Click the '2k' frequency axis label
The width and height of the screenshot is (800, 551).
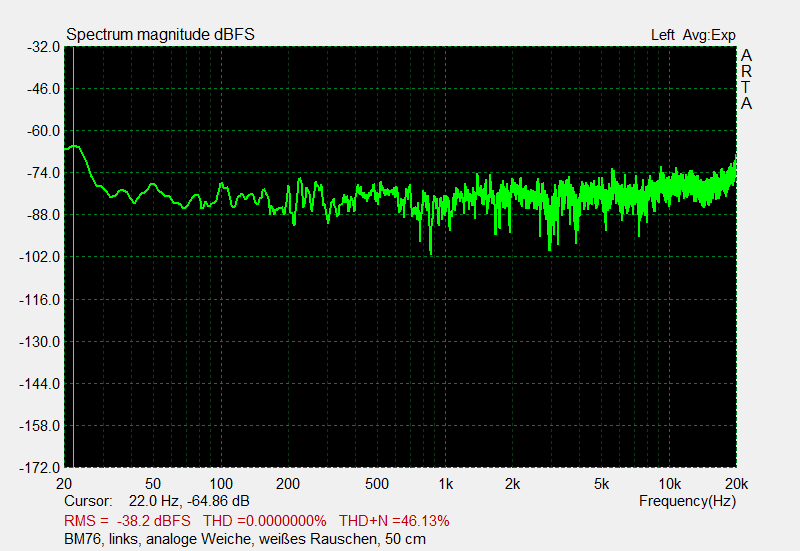[x=512, y=484]
